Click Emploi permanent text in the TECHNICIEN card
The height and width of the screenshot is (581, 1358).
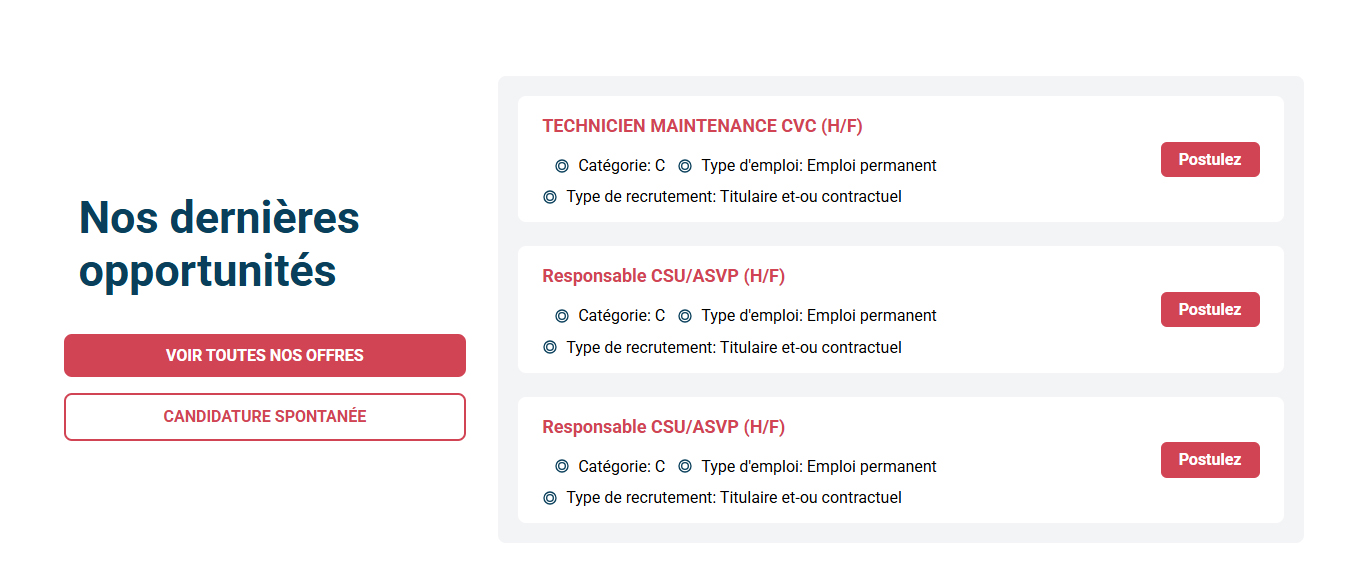(x=871, y=166)
